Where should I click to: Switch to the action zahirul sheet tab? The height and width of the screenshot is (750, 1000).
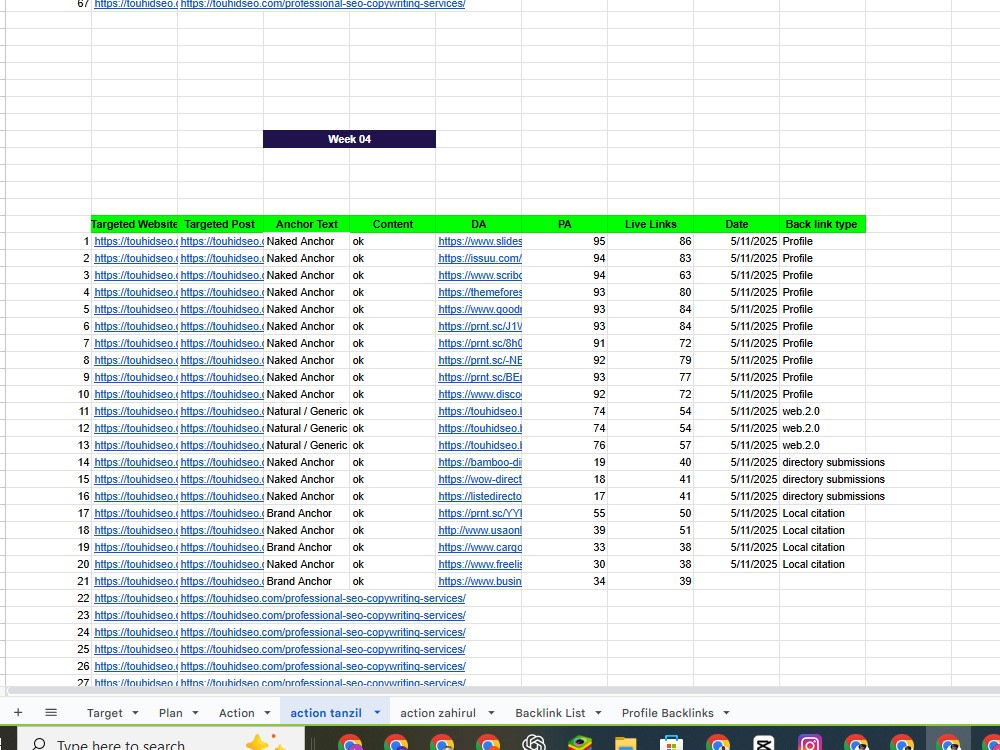pyautogui.click(x=438, y=713)
